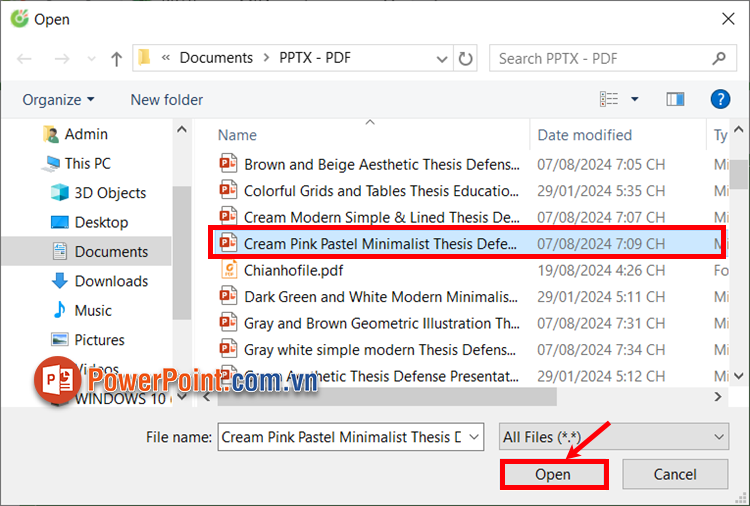Click the Downloads arrow icon

point(59,281)
